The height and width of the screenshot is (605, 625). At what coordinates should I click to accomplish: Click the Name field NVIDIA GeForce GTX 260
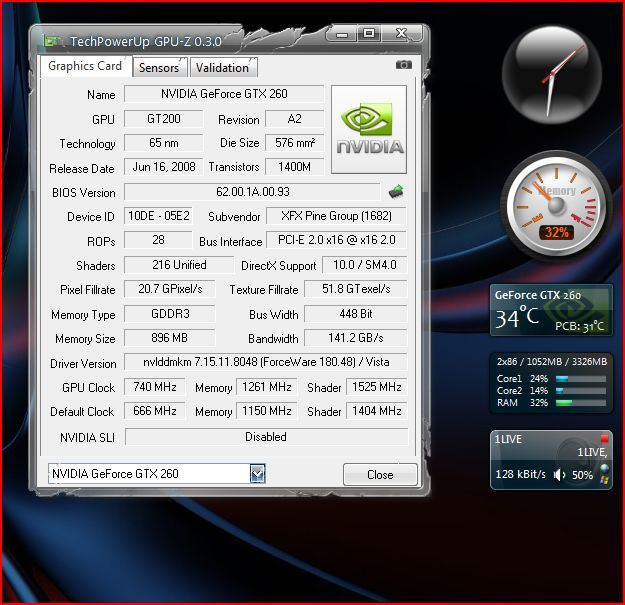[224, 94]
